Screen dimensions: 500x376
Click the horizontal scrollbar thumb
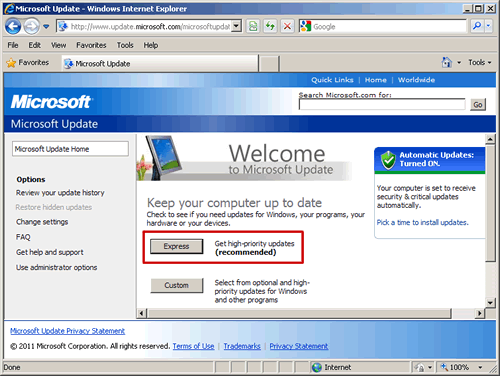tap(300, 313)
